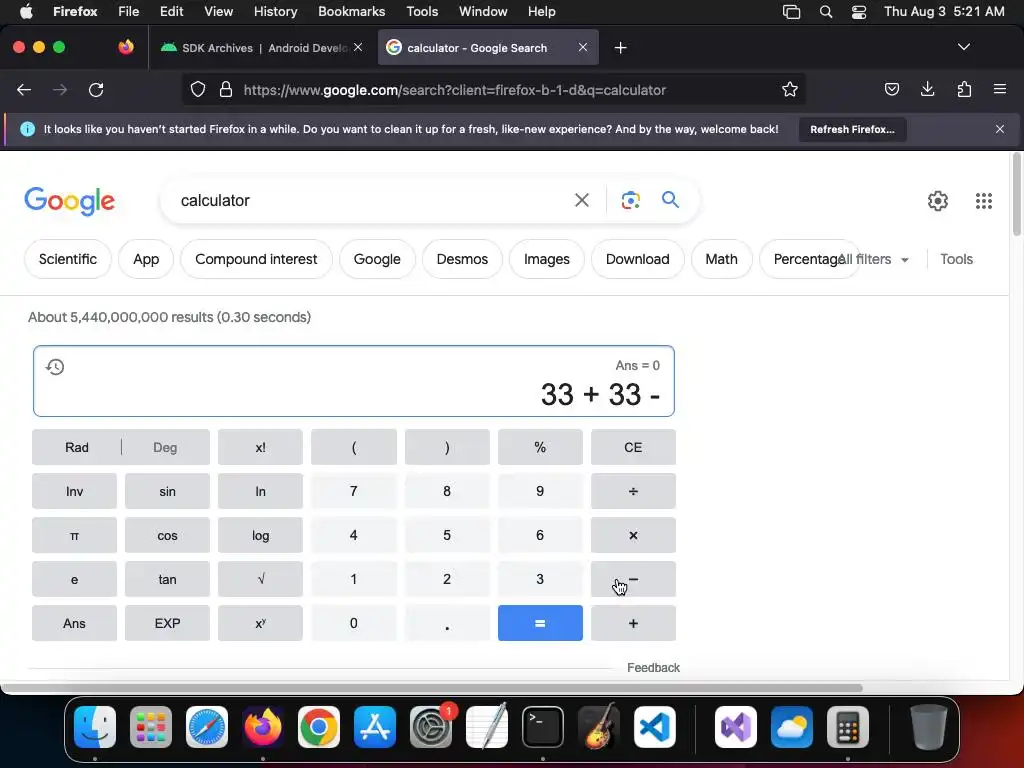1024x768 pixels.
Task: Toggle the Inv inverse functions key
Action: tap(74, 491)
